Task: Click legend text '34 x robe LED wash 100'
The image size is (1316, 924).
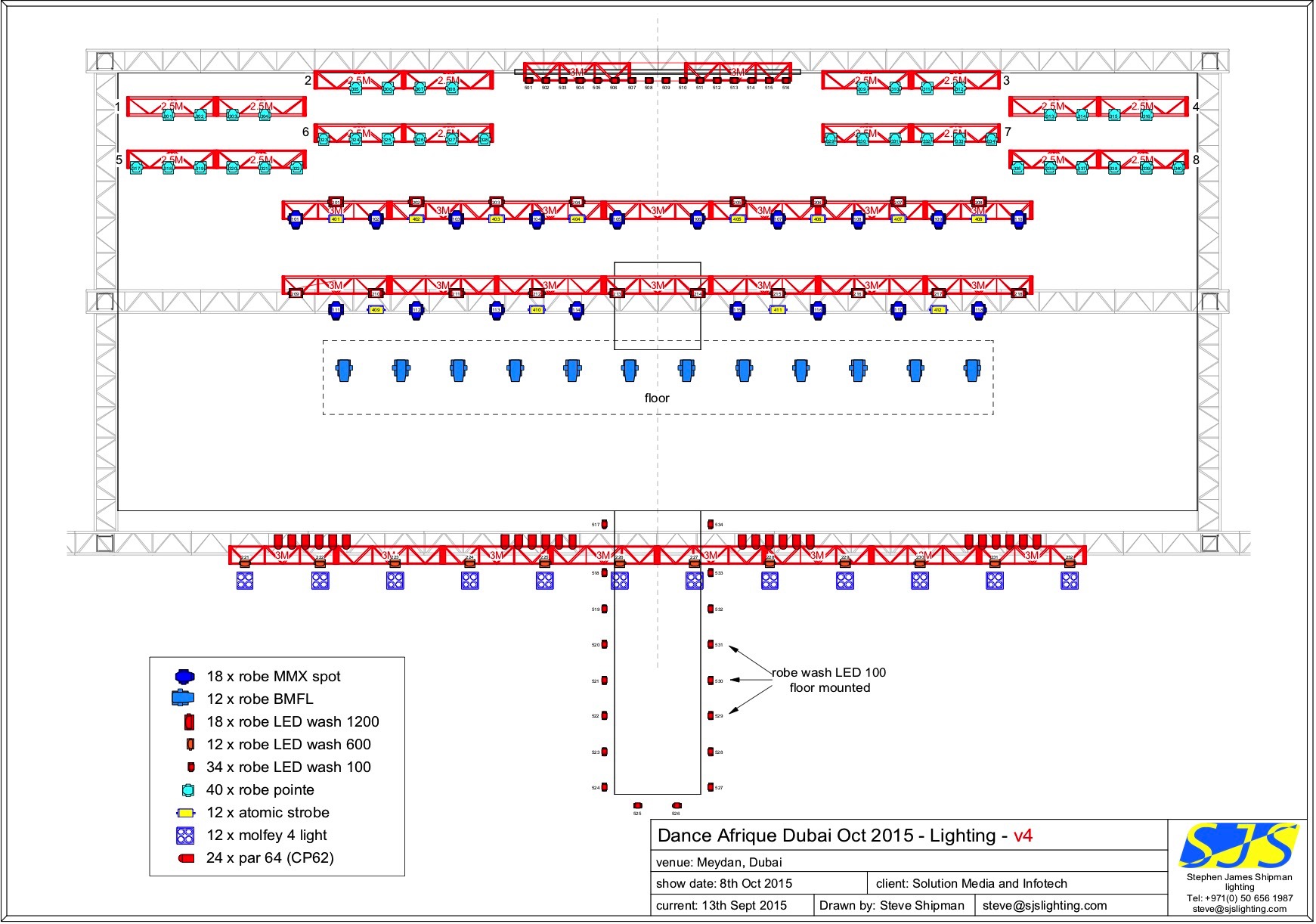Action: pyautogui.click(x=289, y=767)
